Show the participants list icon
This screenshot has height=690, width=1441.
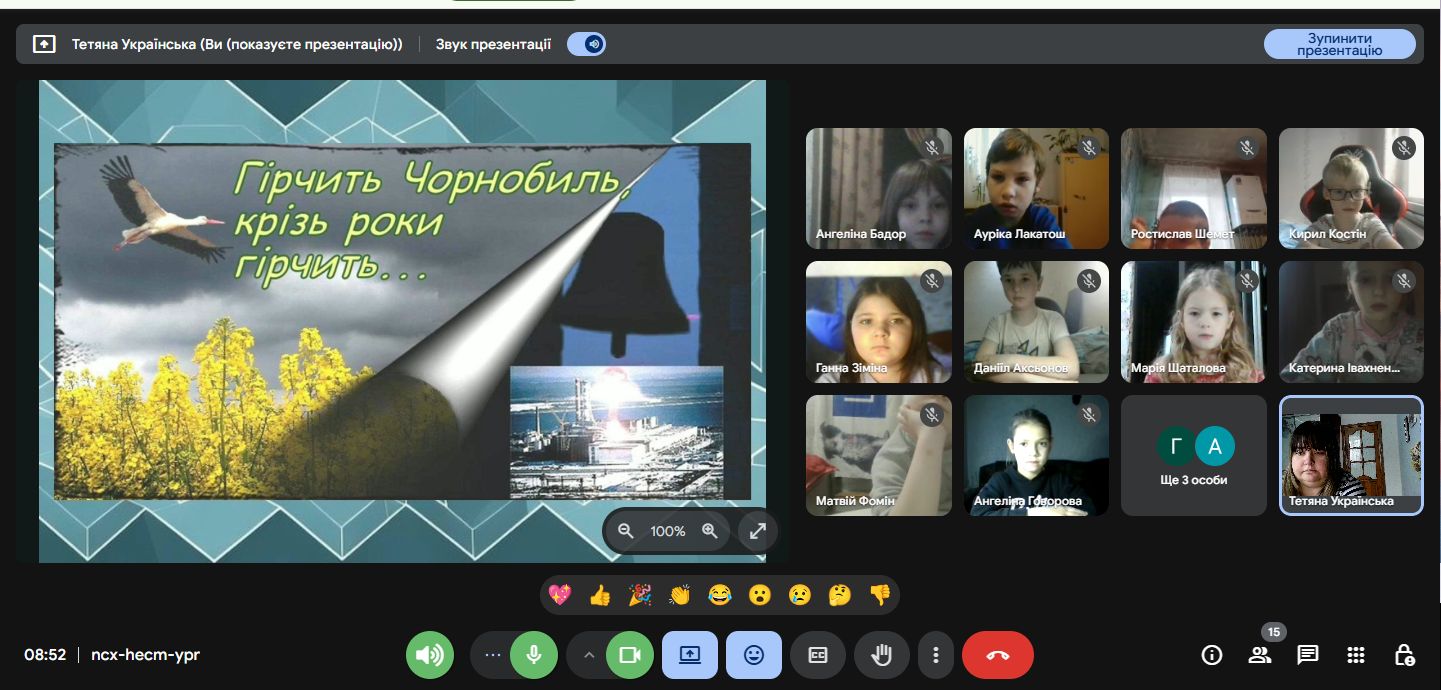[1259, 655]
